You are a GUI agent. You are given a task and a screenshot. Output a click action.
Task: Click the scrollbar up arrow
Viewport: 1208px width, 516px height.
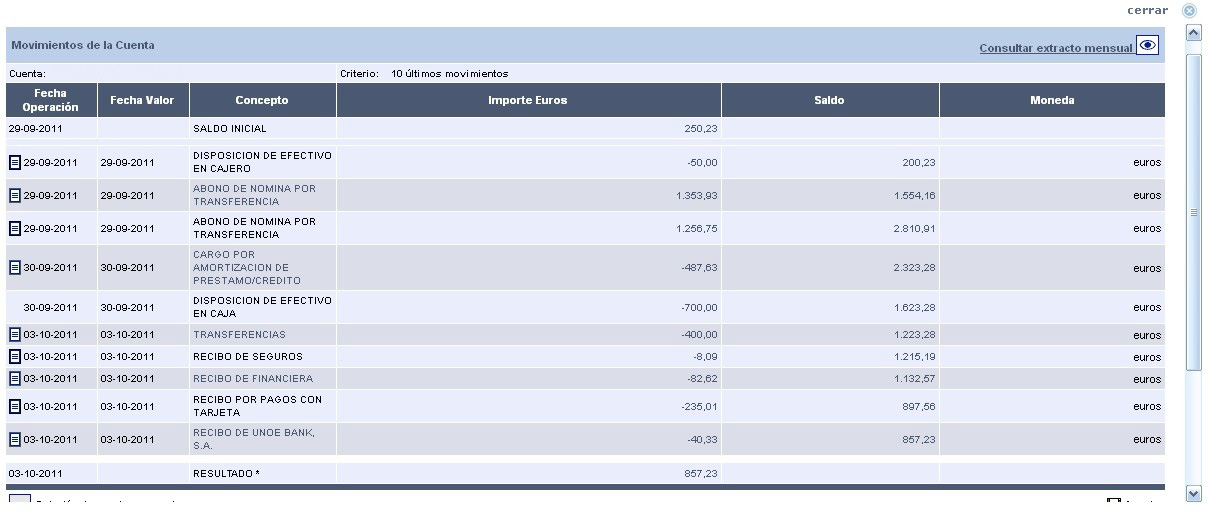1193,33
